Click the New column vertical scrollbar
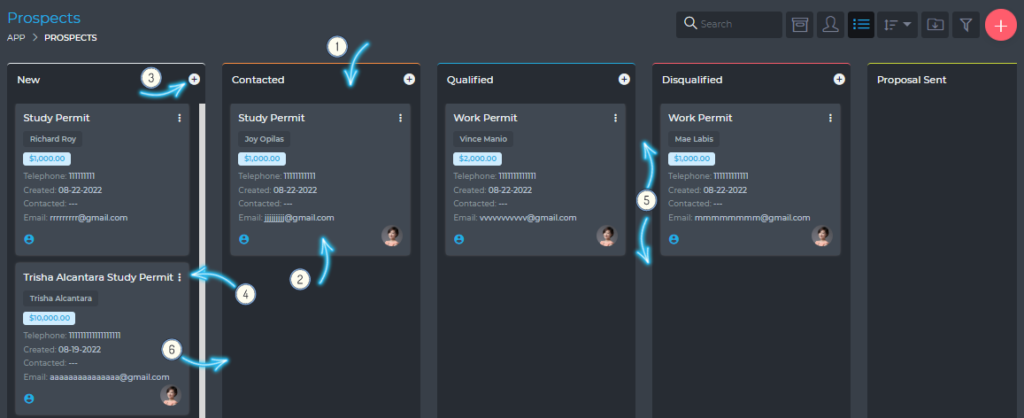The image size is (1024, 418). coord(203,250)
